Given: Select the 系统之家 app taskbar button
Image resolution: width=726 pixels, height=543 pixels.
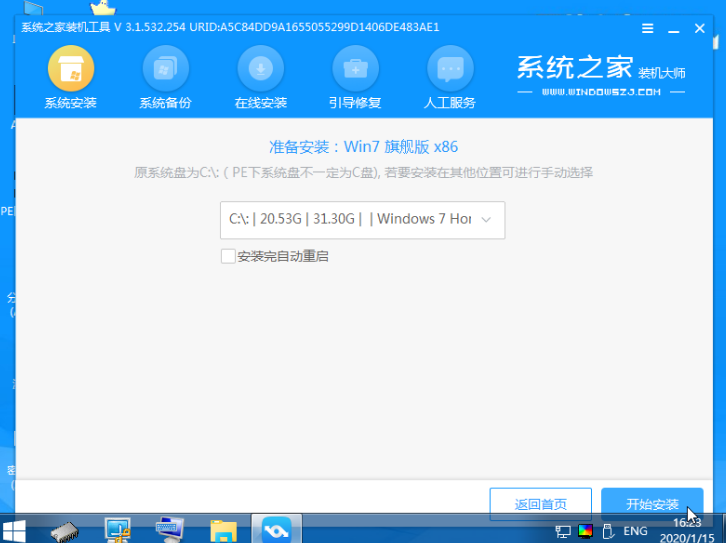Looking at the screenshot, I should click(276, 529).
